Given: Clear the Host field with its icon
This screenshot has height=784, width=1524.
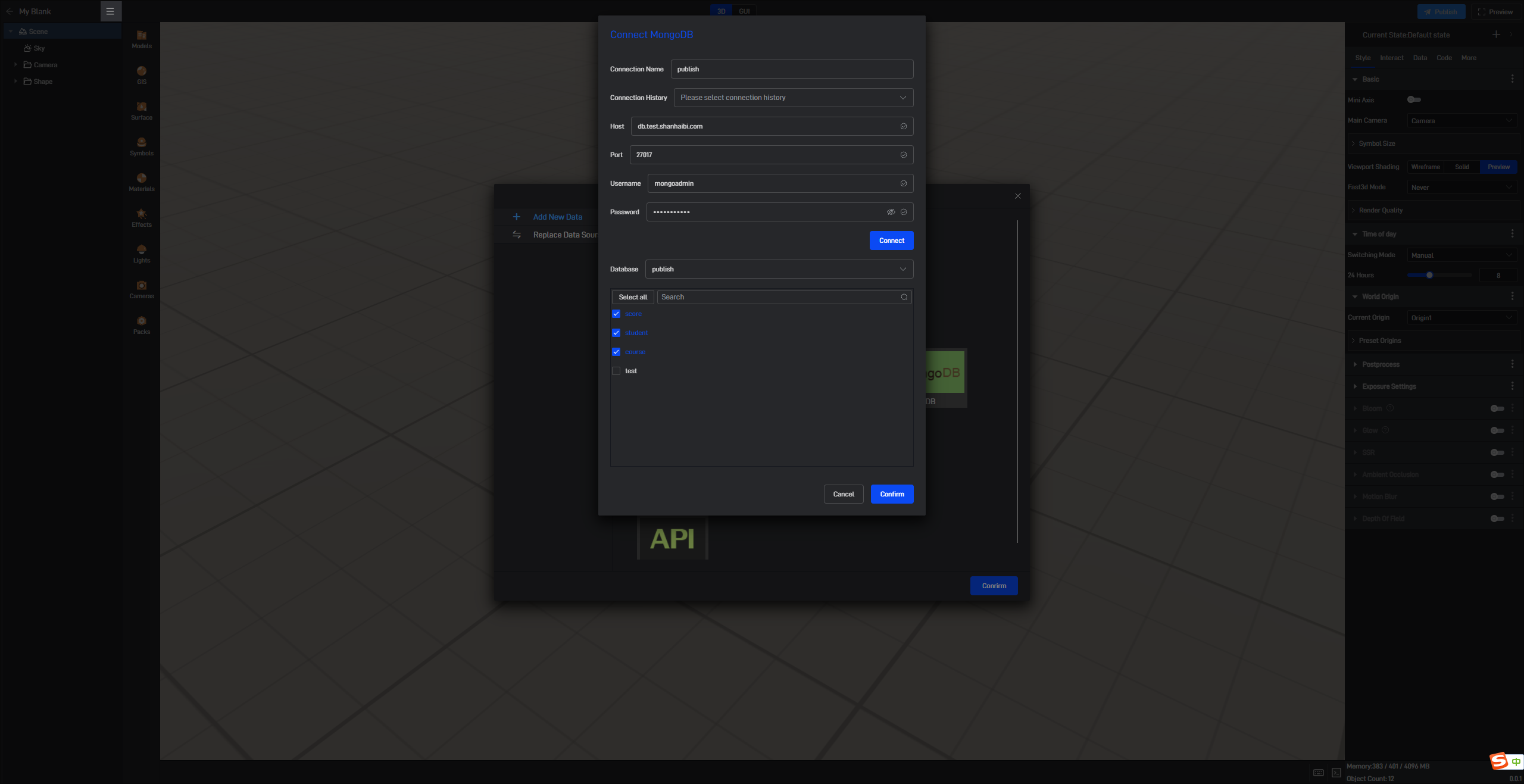Looking at the screenshot, I should pos(904,126).
